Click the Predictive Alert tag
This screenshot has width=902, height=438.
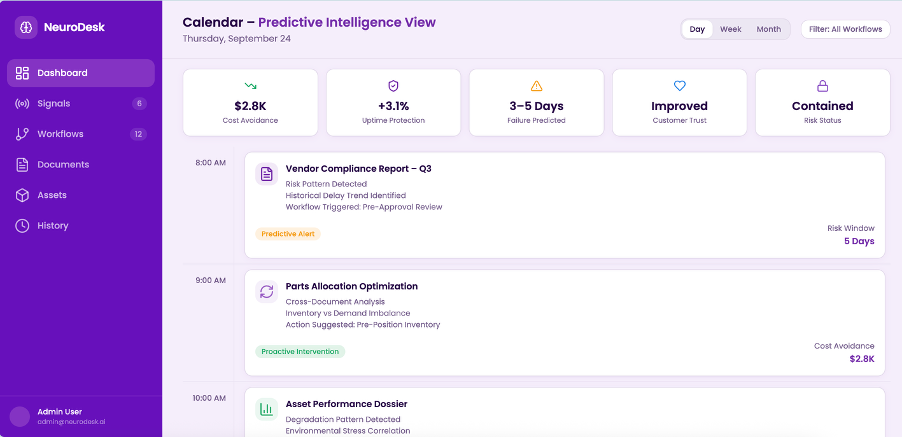(288, 234)
